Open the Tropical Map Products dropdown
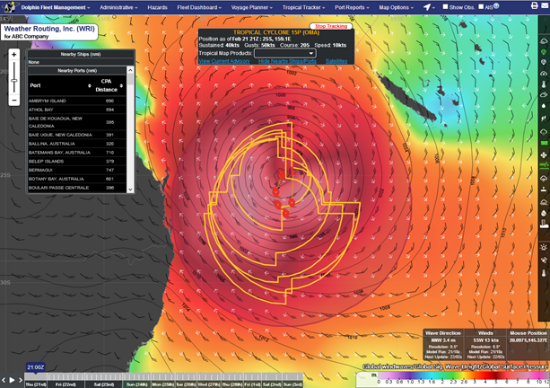Image resolution: width=550 pixels, height=388 pixels. pos(285,53)
